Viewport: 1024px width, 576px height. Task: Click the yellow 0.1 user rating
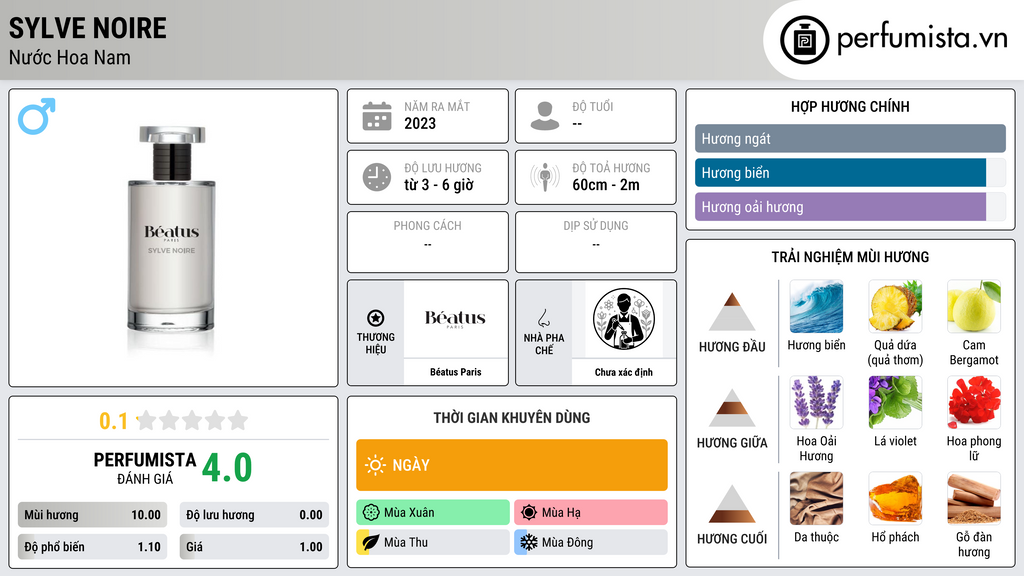coord(113,421)
